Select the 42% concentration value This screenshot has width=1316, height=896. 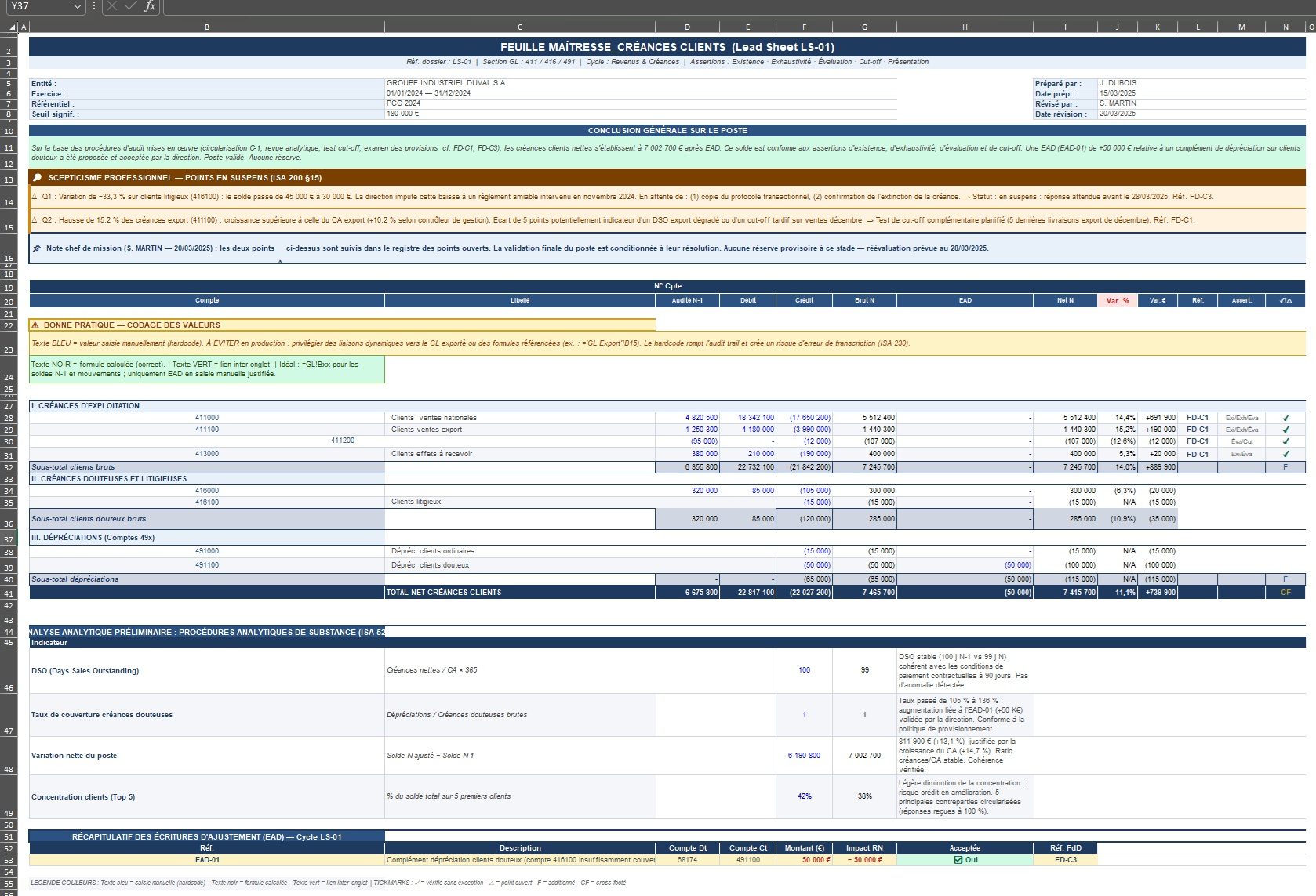tap(804, 796)
